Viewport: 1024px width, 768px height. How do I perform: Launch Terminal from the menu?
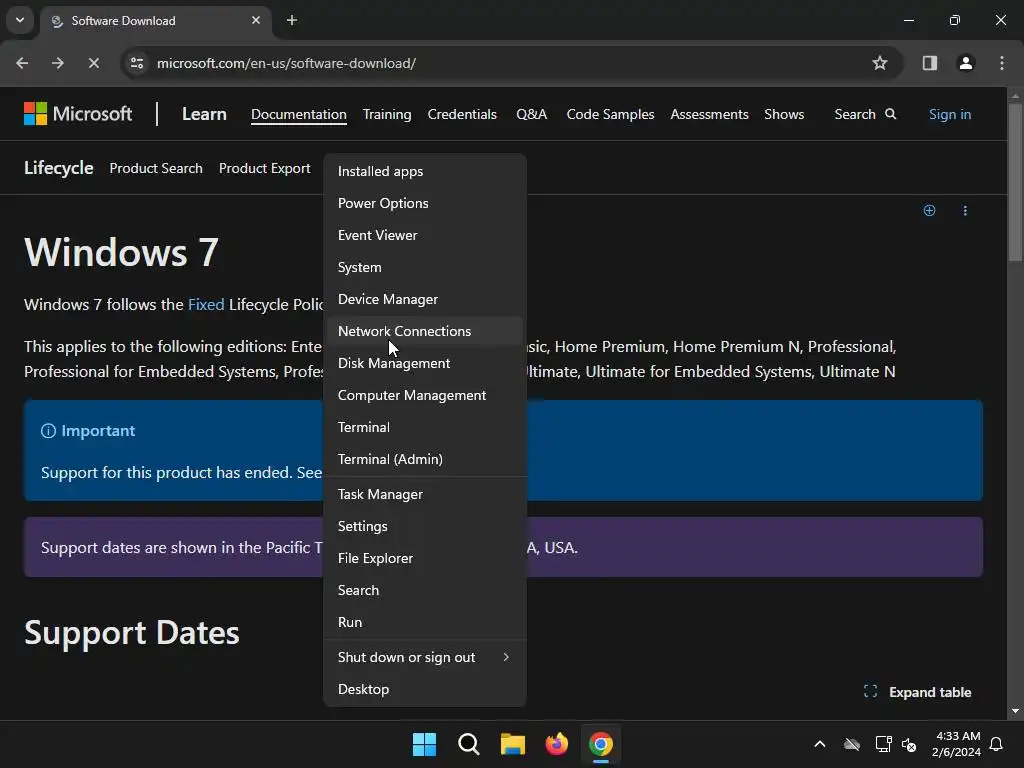[x=424, y=427]
